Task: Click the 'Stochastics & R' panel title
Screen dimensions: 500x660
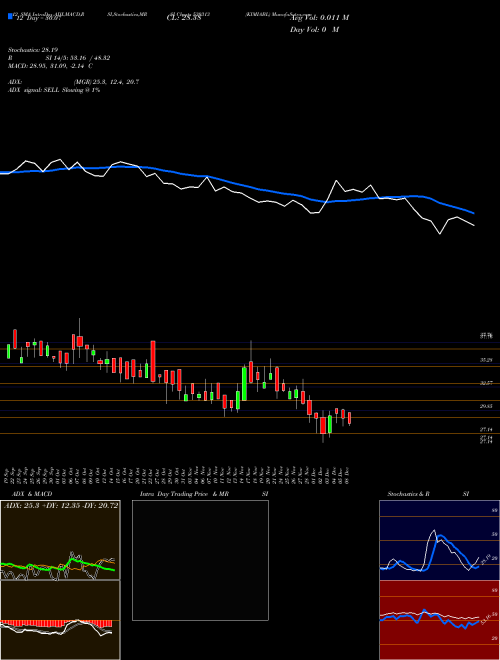Action: [x=408, y=494]
